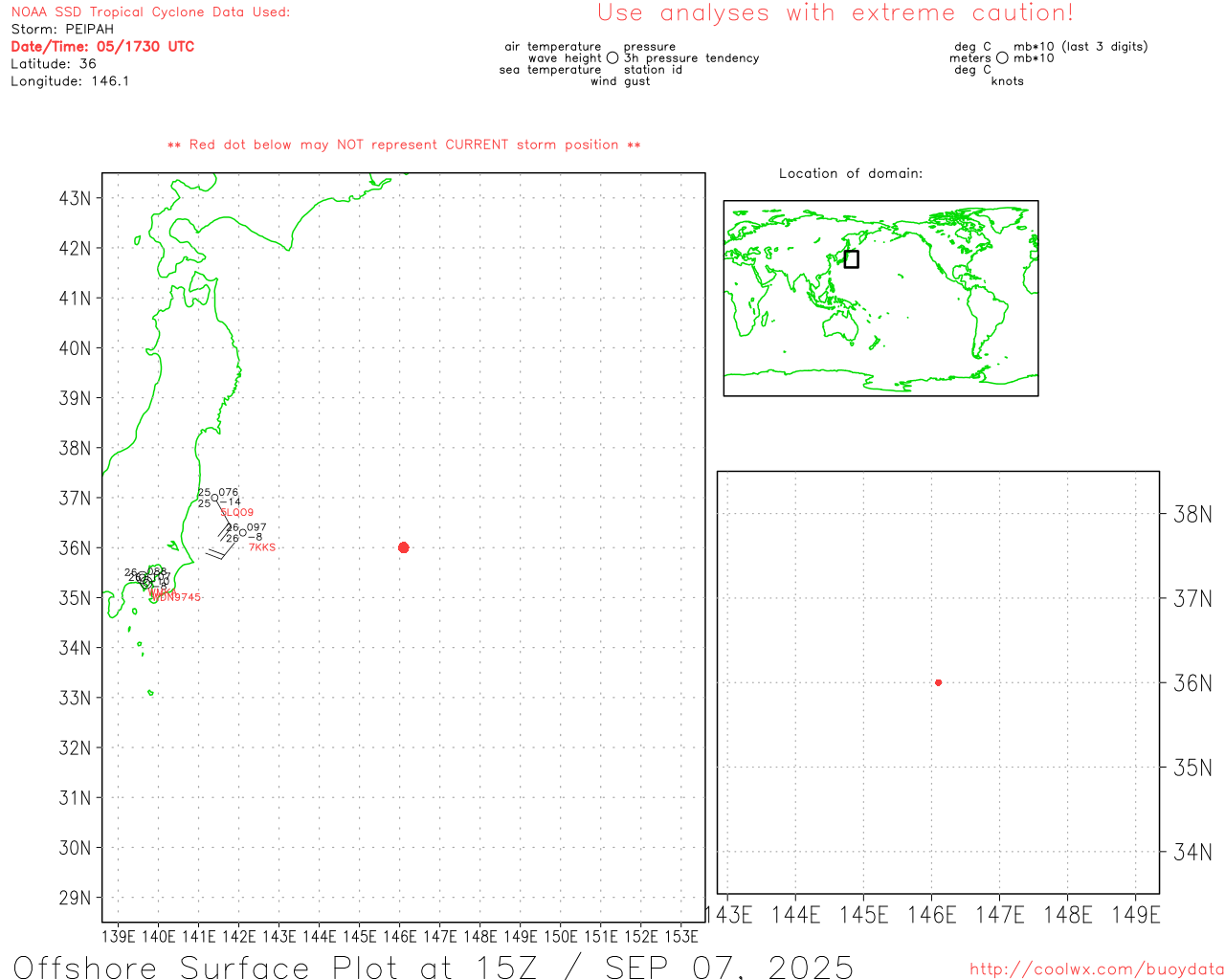1225x980 pixels.
Task: Click the pressure value '097' near 7KKS
Action: coord(256,527)
